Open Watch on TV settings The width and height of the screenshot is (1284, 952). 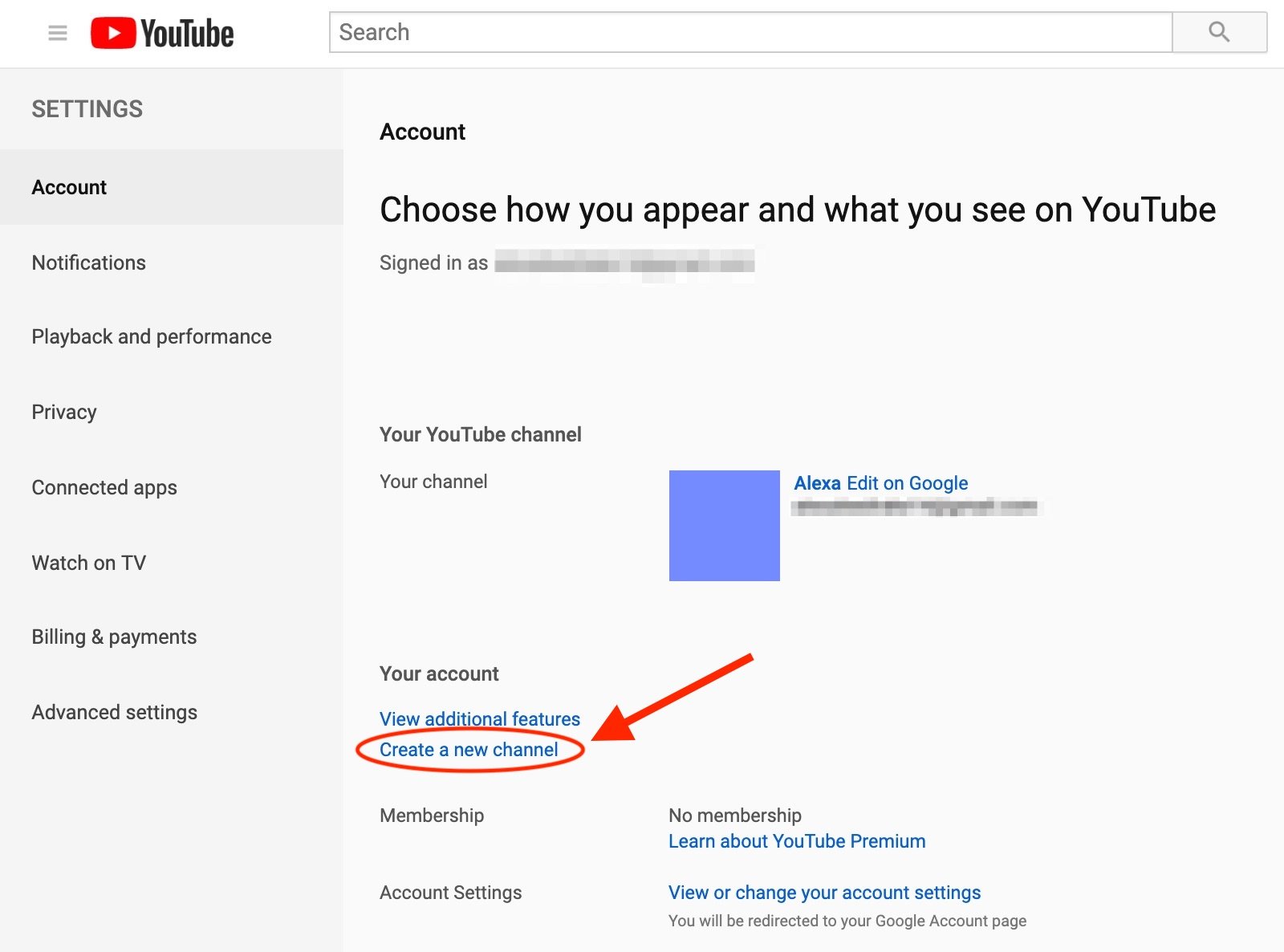coord(88,563)
